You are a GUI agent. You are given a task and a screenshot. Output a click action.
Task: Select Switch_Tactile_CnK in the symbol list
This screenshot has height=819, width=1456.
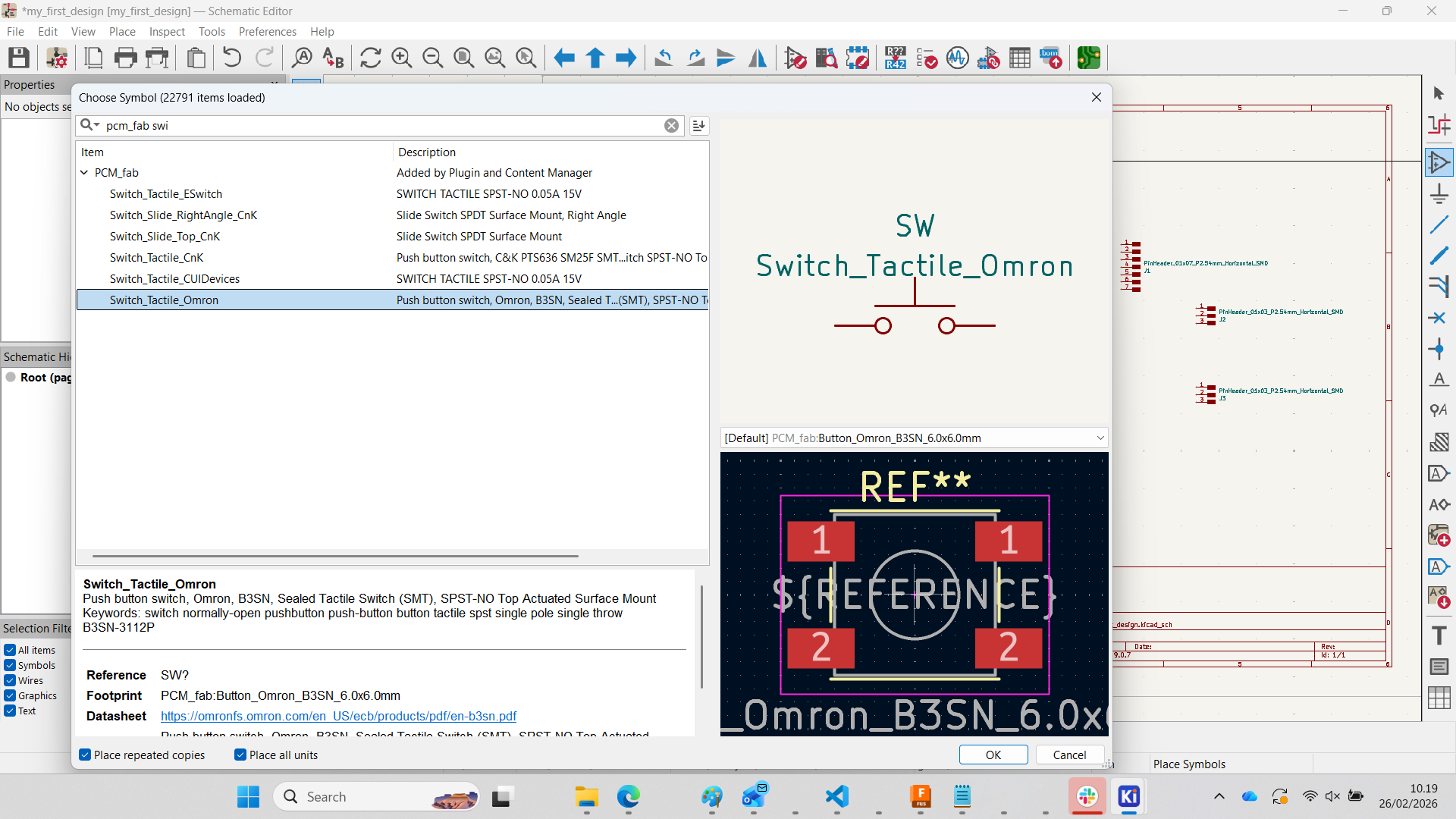[x=156, y=258]
